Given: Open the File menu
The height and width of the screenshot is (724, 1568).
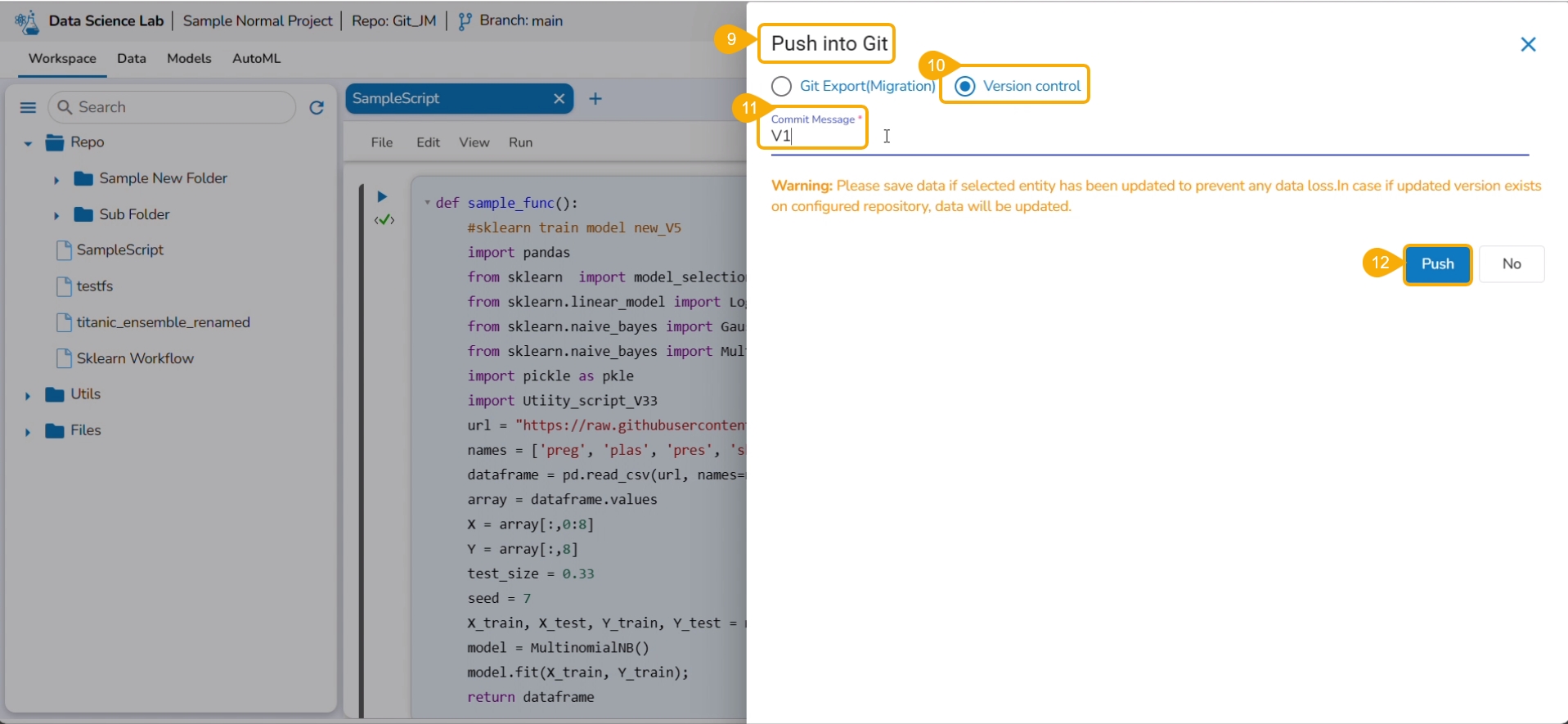Looking at the screenshot, I should (382, 142).
